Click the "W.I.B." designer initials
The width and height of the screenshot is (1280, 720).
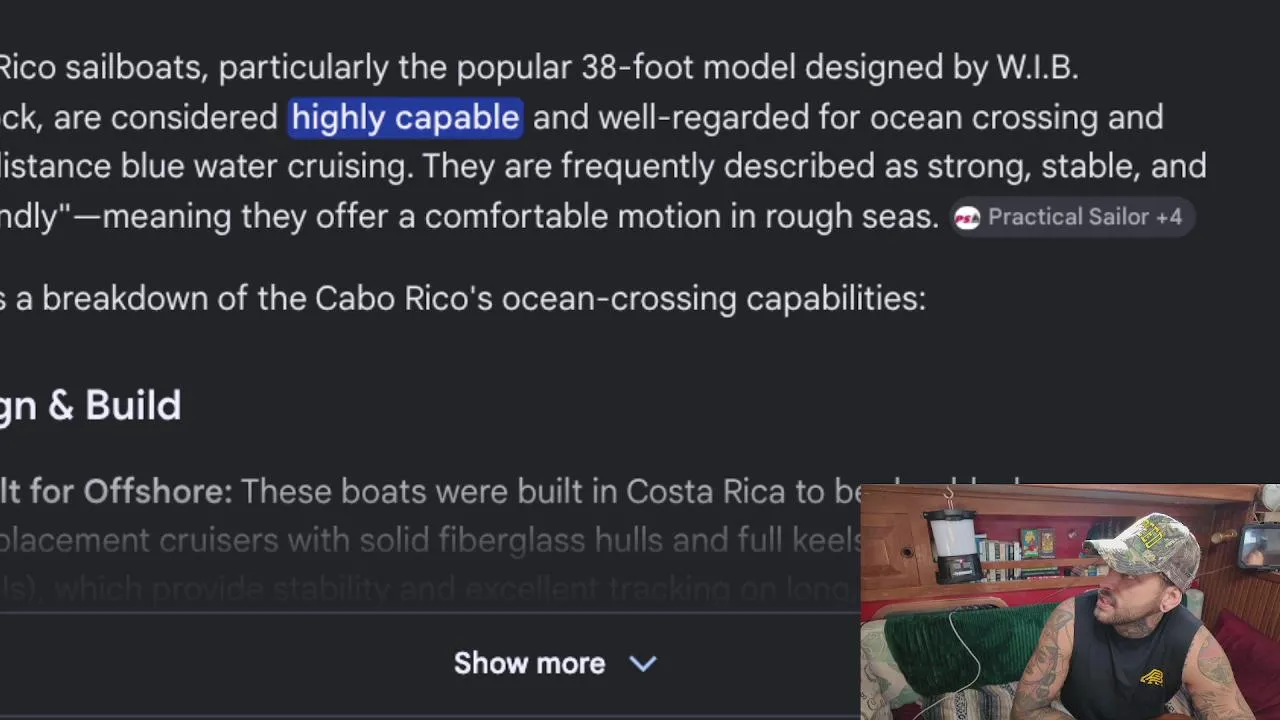[1037, 68]
